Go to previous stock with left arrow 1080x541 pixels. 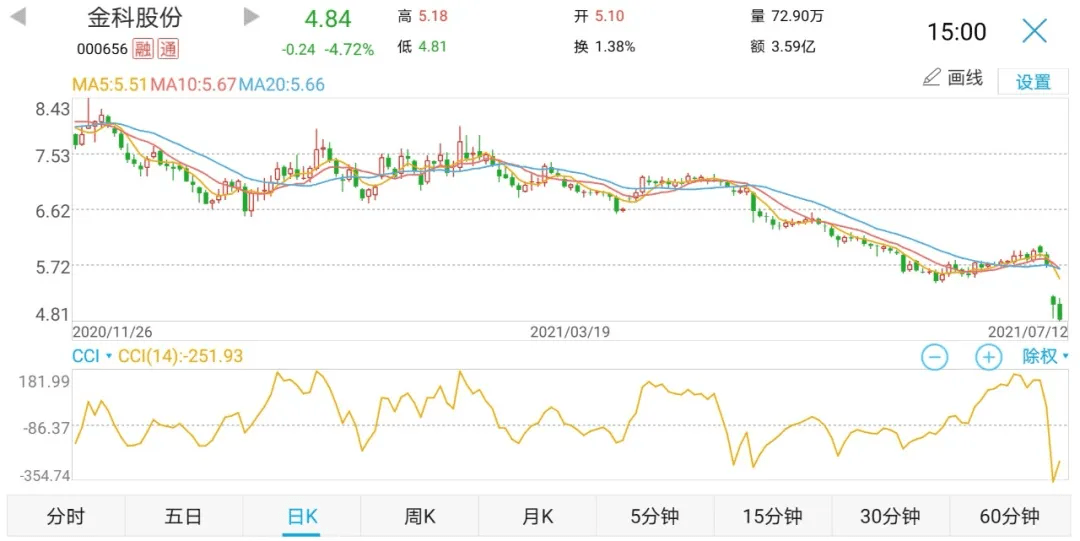click(x=19, y=17)
